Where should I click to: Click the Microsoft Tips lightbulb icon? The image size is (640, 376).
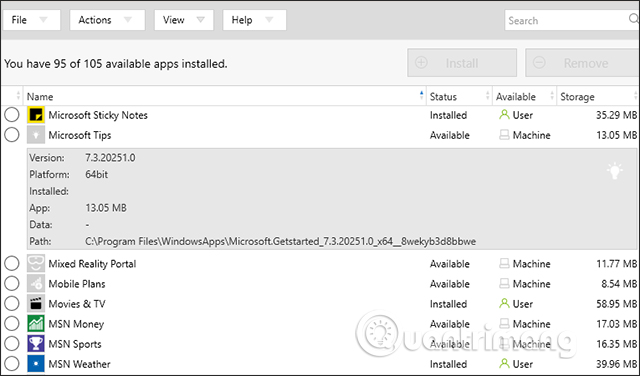click(x=36, y=135)
